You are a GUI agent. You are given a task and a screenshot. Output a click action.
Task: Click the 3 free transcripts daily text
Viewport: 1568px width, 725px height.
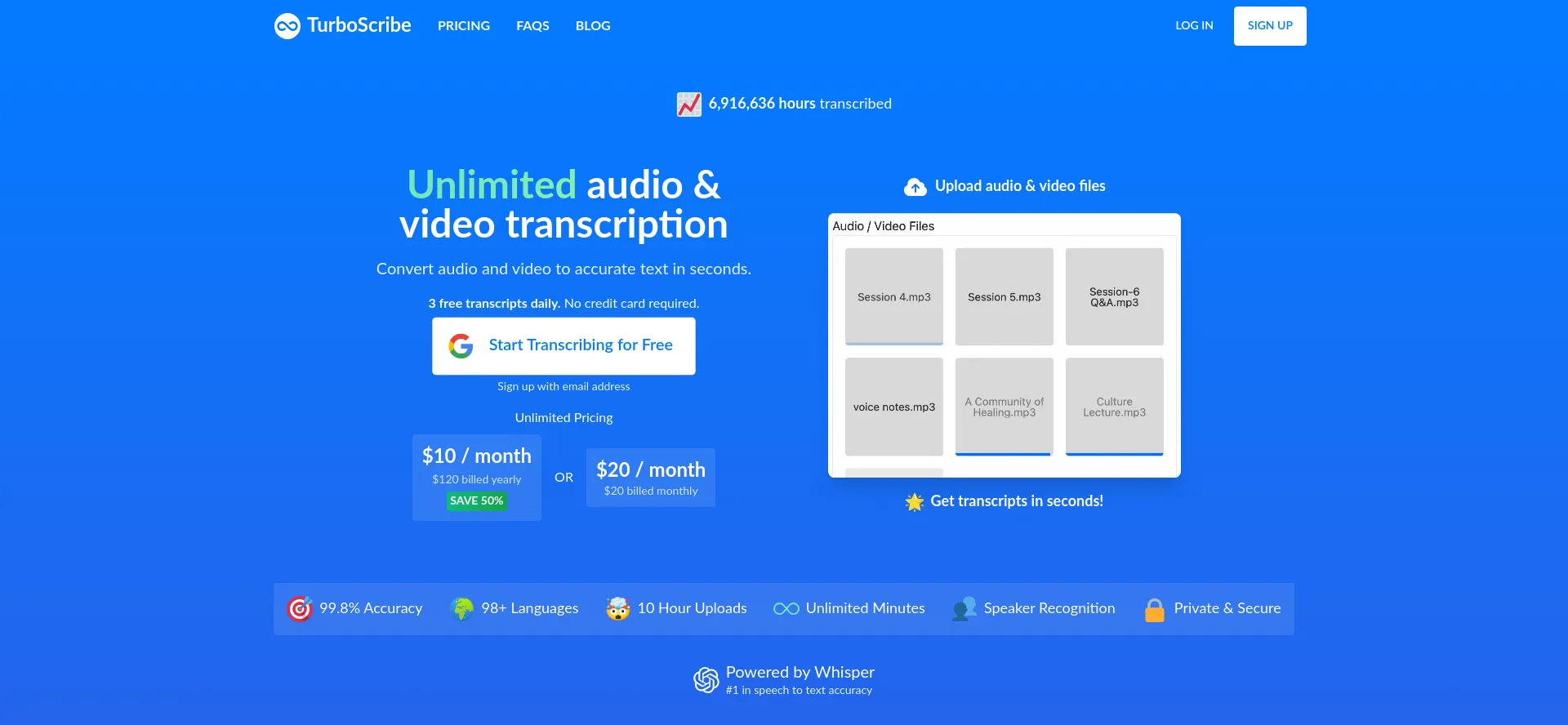494,304
